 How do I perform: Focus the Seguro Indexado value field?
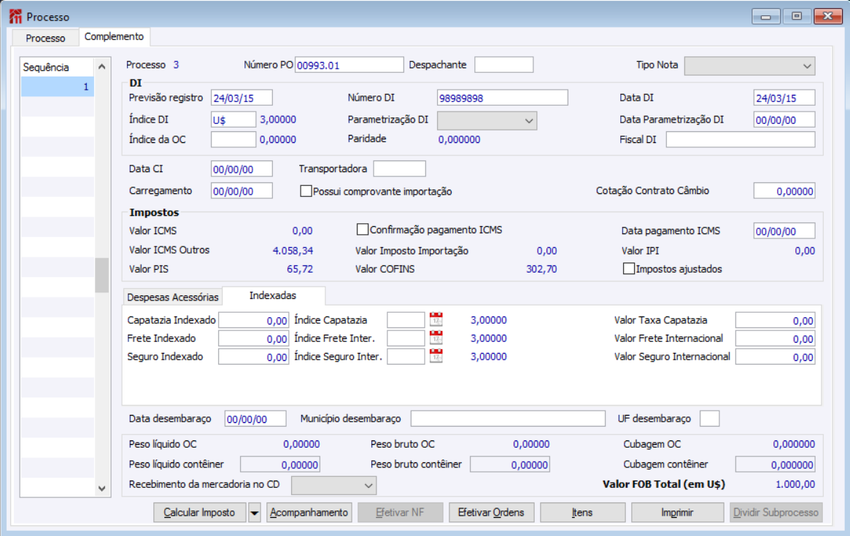253,357
